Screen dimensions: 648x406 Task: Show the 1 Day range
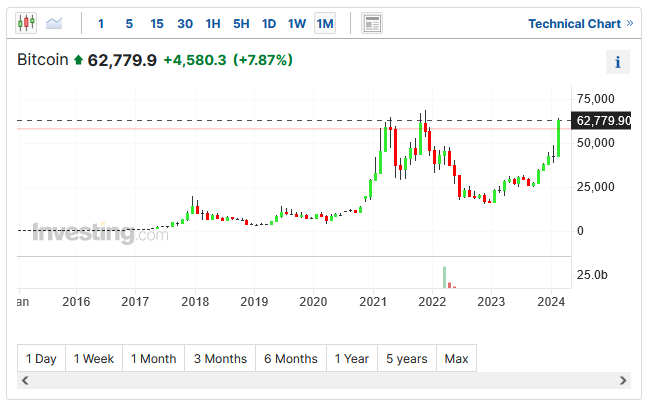tap(41, 358)
